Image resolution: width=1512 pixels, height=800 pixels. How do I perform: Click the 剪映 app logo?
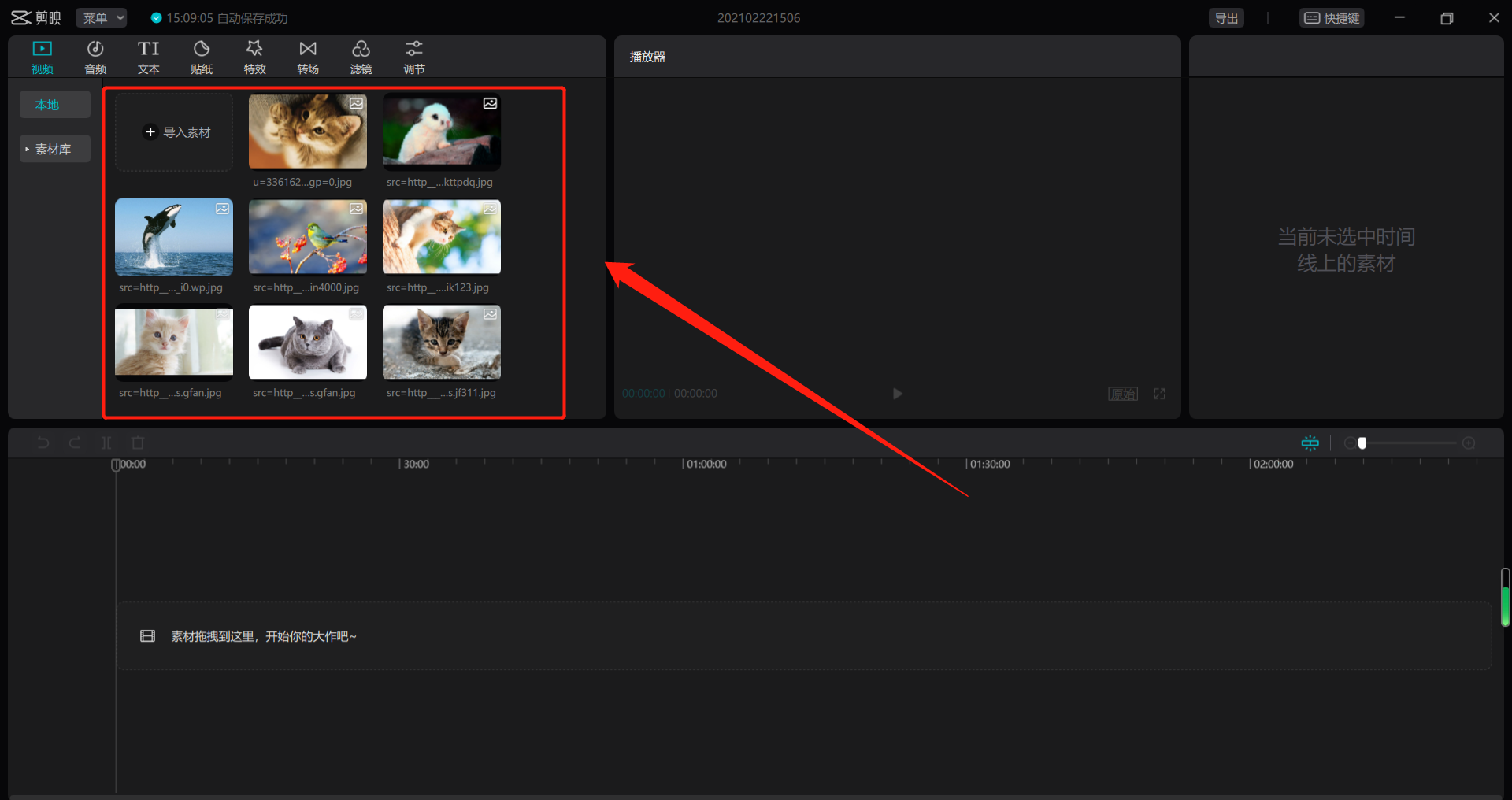pyautogui.click(x=36, y=18)
